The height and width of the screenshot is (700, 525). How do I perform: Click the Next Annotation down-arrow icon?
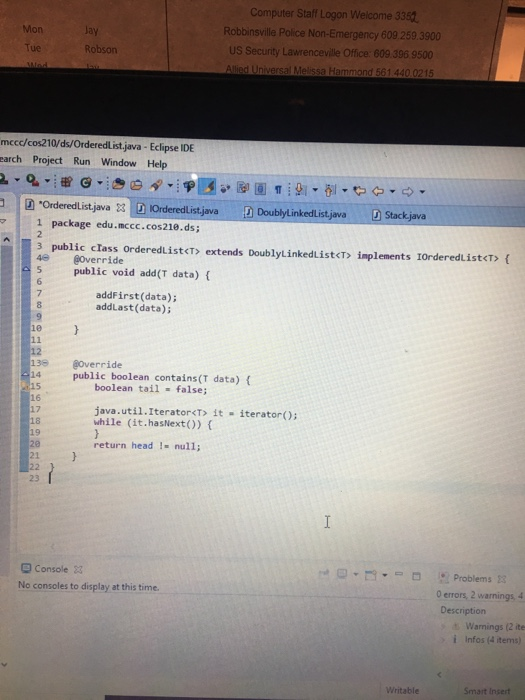pos(300,190)
